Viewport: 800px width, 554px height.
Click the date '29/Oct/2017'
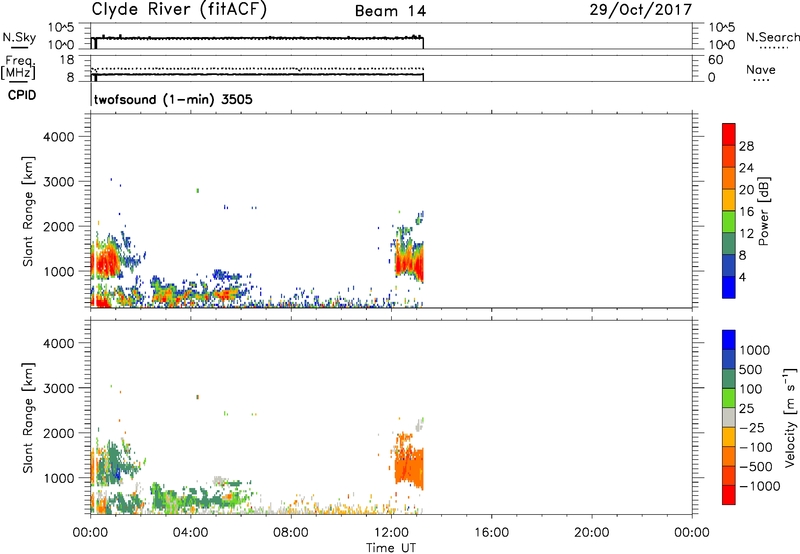tap(641, 10)
